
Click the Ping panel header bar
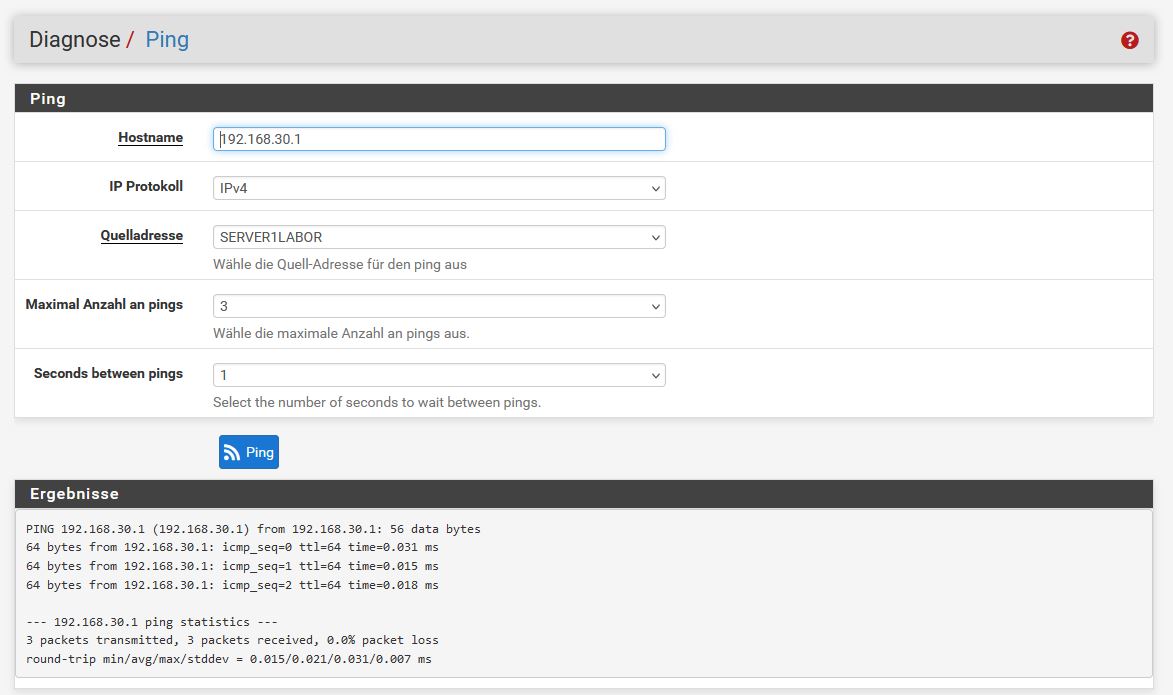coord(584,99)
